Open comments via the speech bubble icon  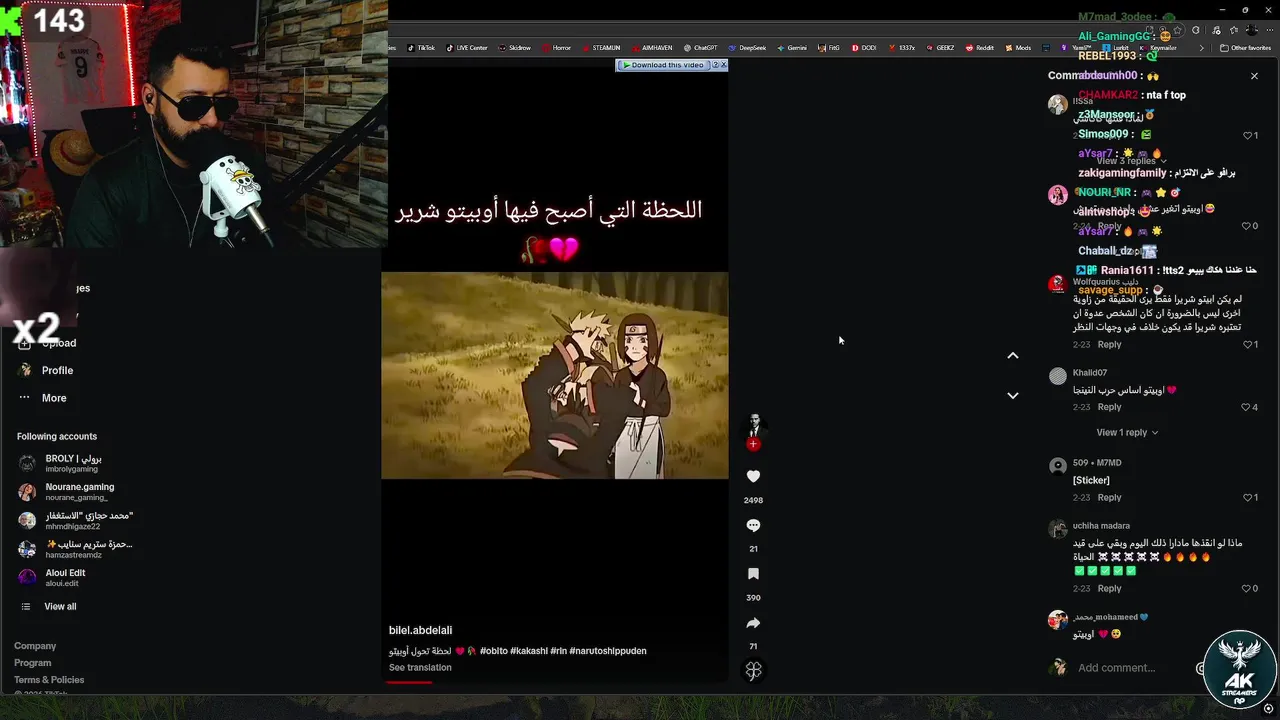pos(753,526)
